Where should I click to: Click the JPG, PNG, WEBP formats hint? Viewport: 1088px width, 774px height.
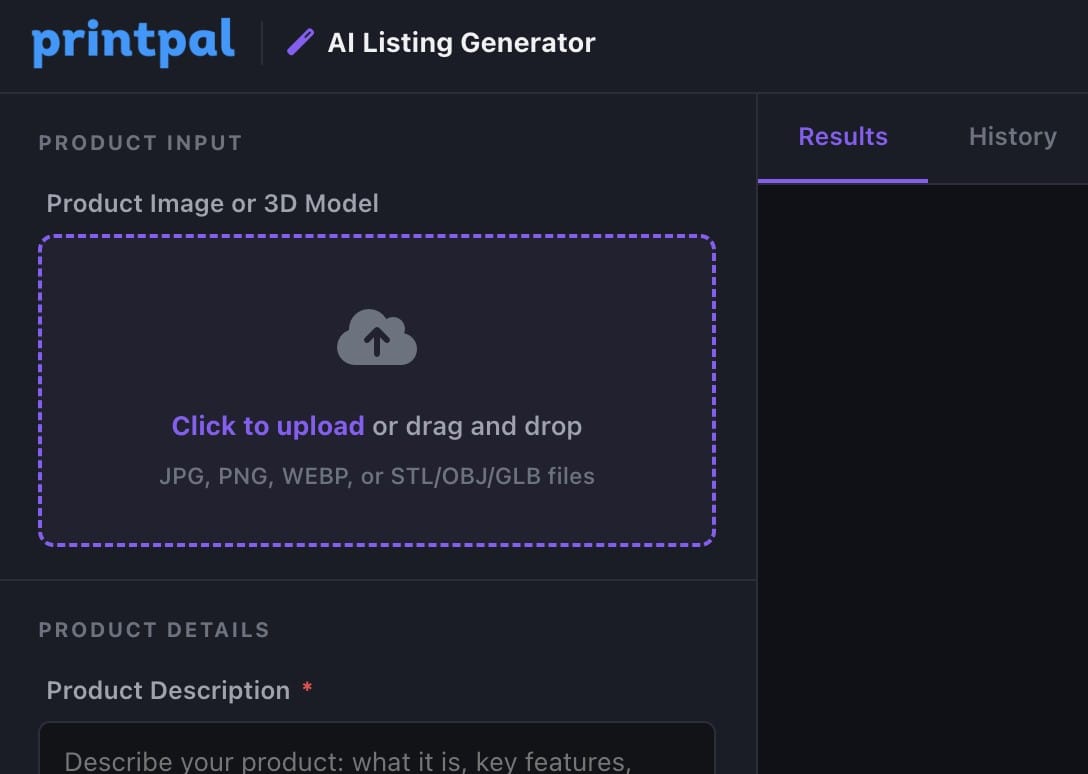point(377,476)
